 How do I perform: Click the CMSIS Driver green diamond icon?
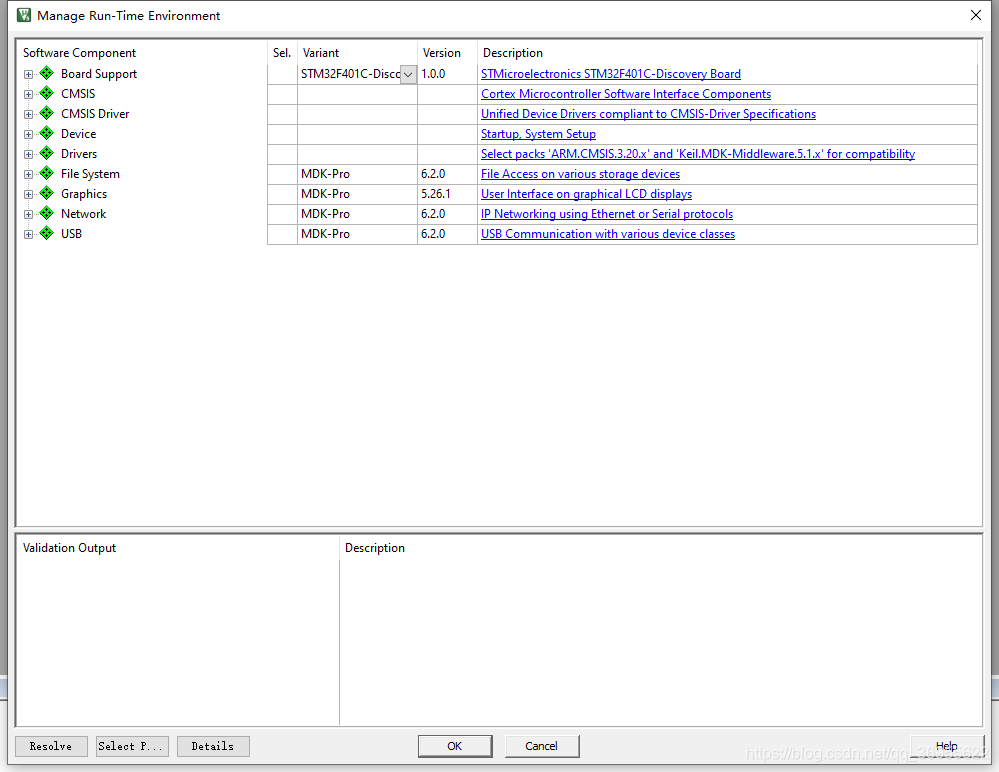[x=47, y=113]
